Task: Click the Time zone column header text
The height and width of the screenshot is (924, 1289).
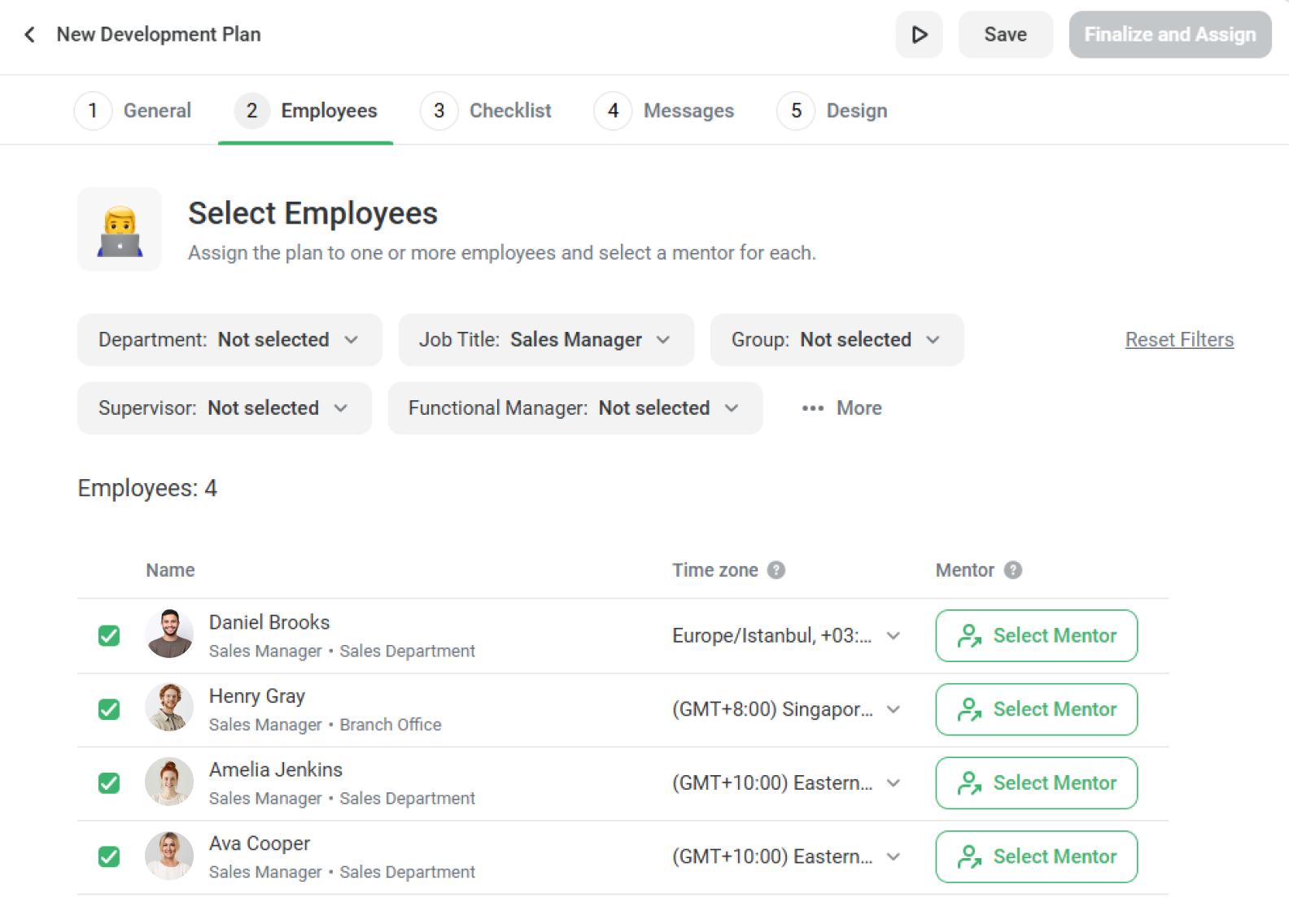Action: point(715,570)
